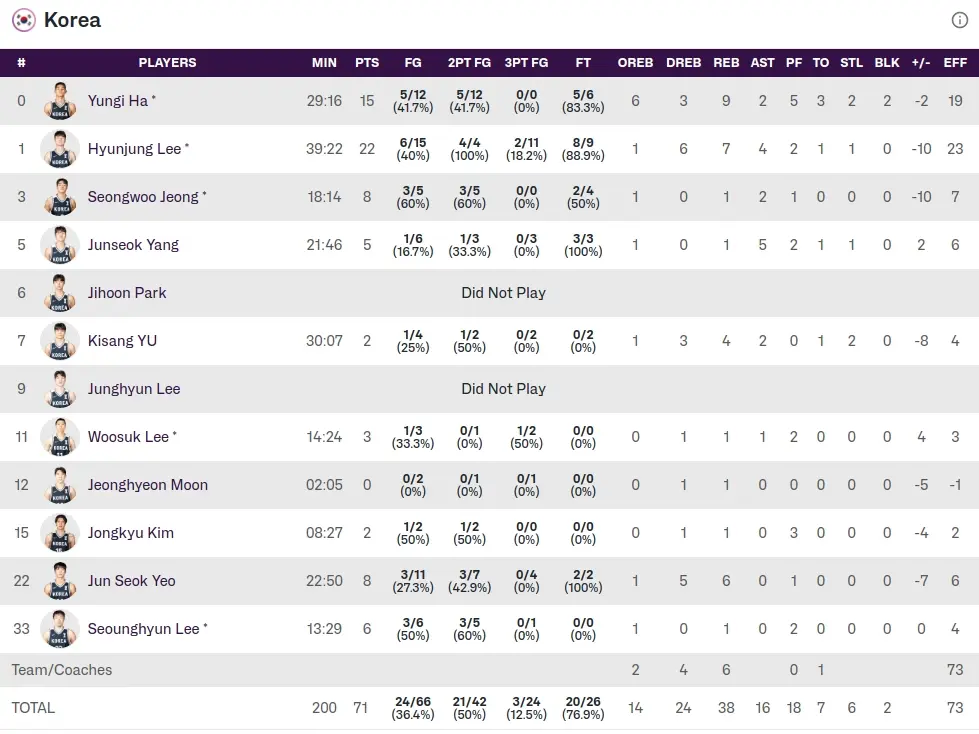Click Hyunjung Lee's avatar picture
Image resolution: width=979 pixels, height=734 pixels.
click(60, 149)
